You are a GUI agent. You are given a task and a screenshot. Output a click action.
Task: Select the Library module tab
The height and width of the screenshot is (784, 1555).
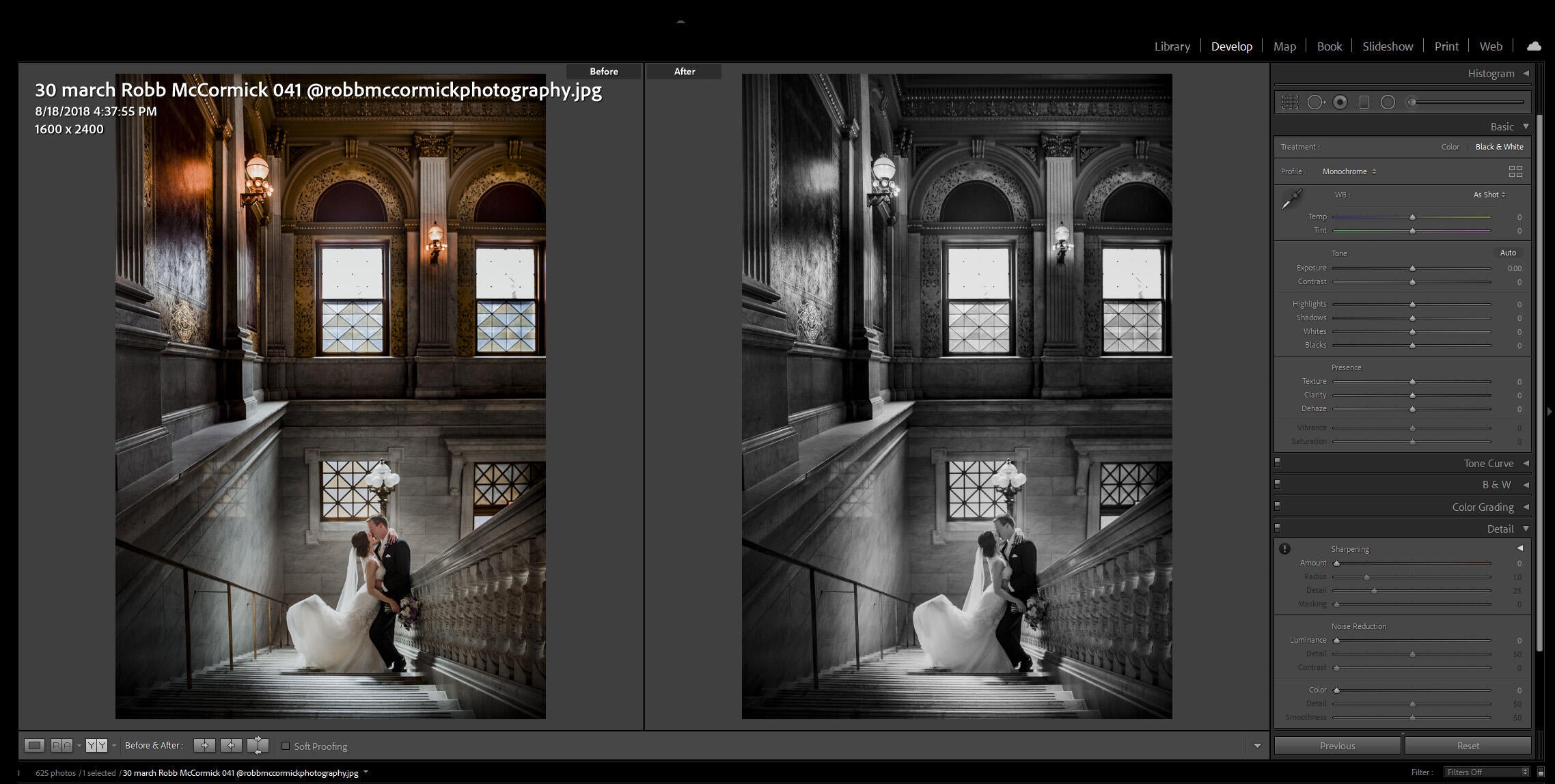1172,44
